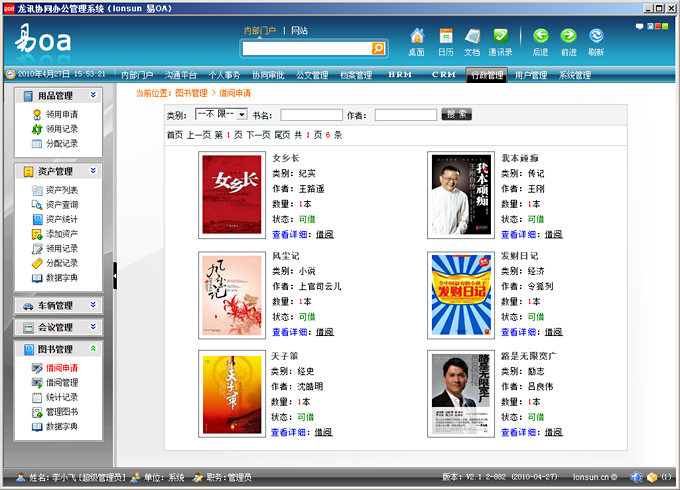
Task: Click the 借阅管理 icon in sidebar
Action: point(37,383)
